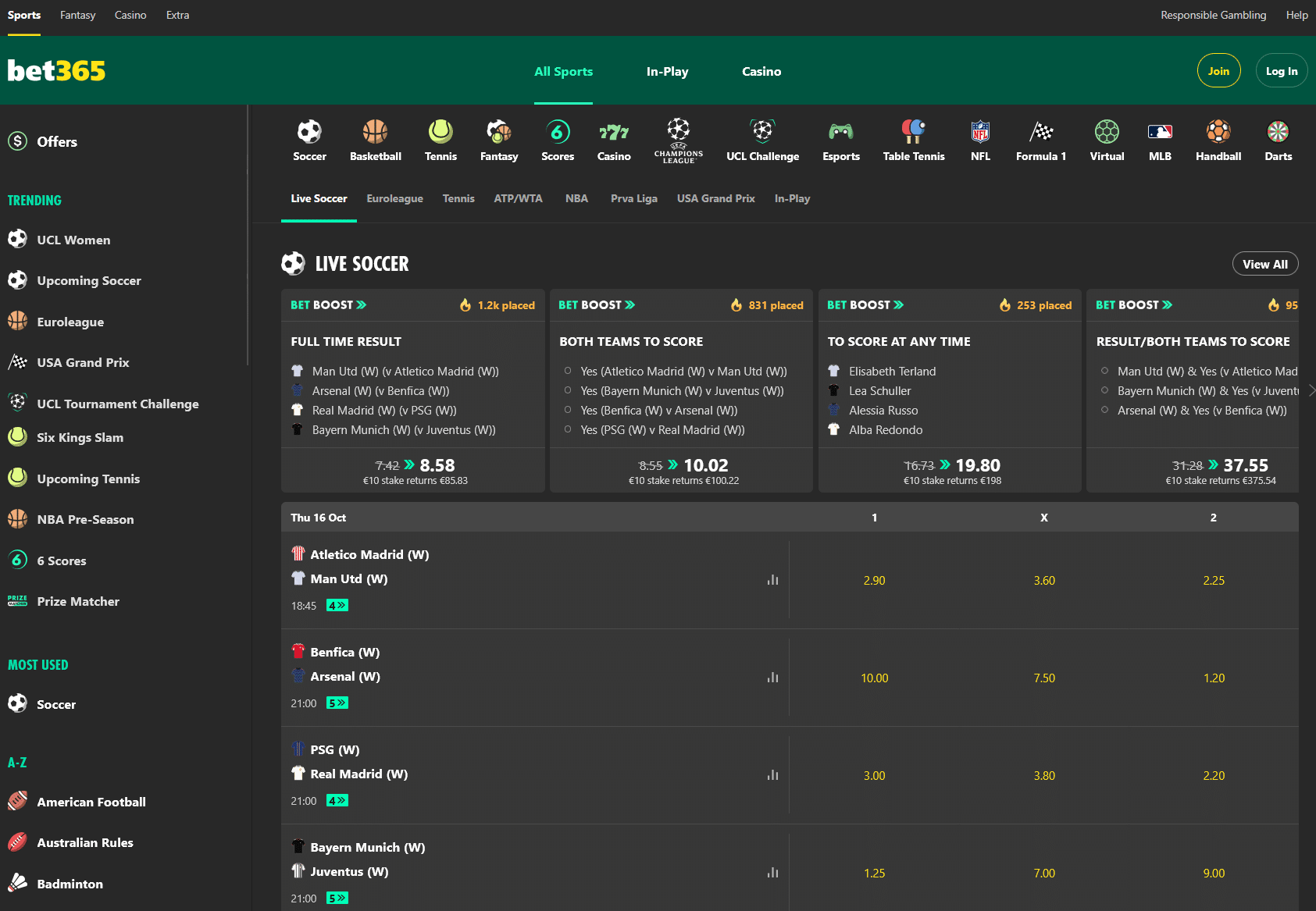Viewport: 1316px width, 911px height.
Task: Expand the 5 boost badge under Benfica match
Action: (337, 703)
